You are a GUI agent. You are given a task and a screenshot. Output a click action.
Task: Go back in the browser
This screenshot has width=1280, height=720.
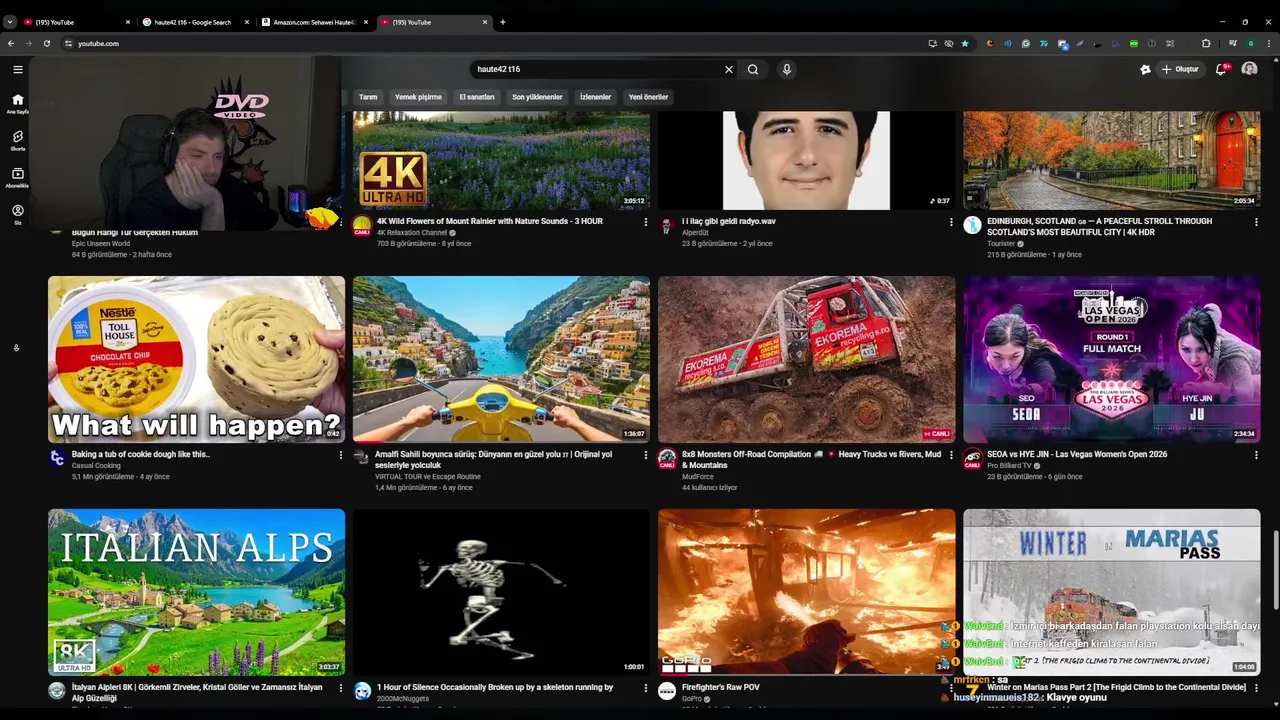[x=11, y=43]
